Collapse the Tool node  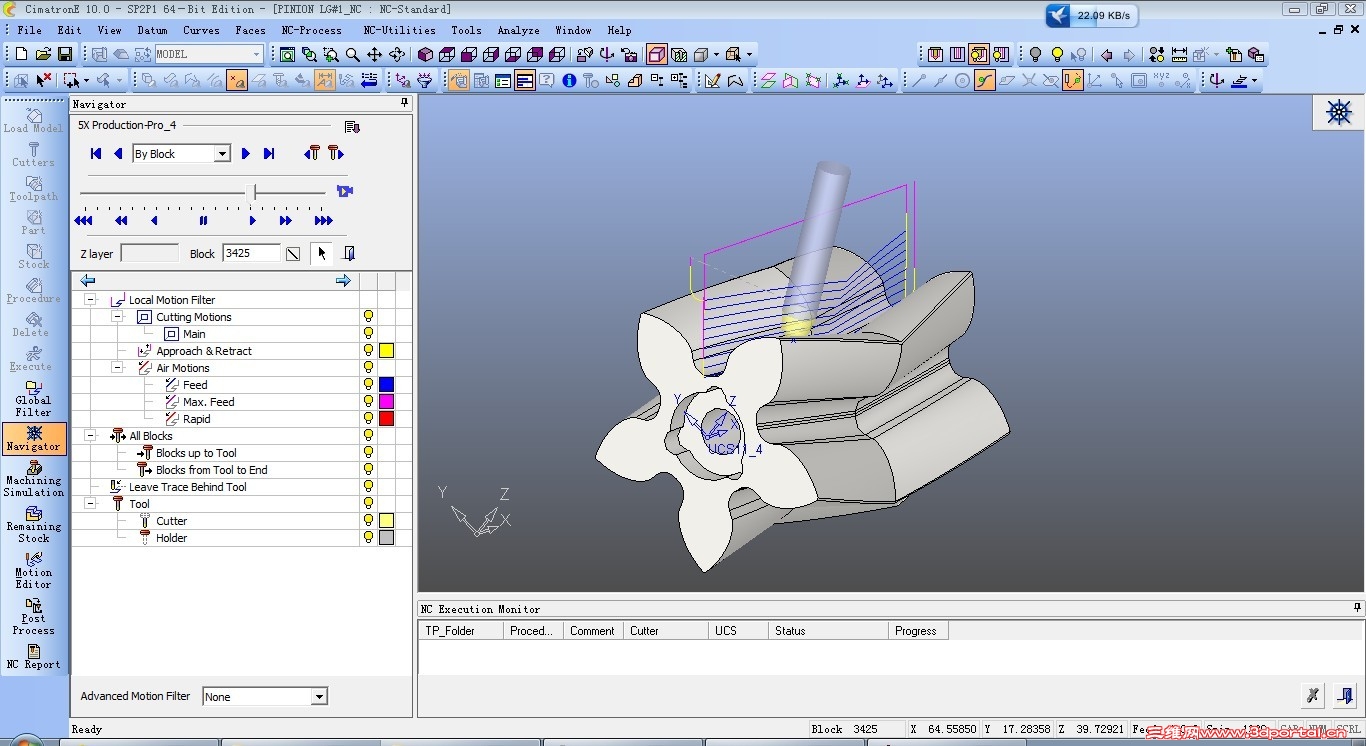tap(90, 504)
